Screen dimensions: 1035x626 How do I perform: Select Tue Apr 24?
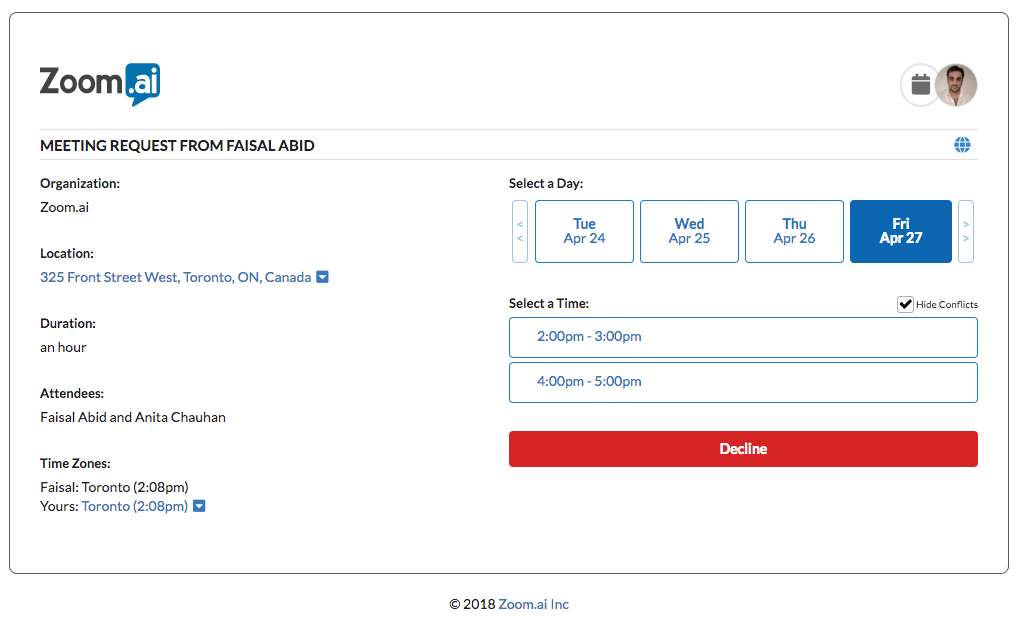pyautogui.click(x=584, y=232)
